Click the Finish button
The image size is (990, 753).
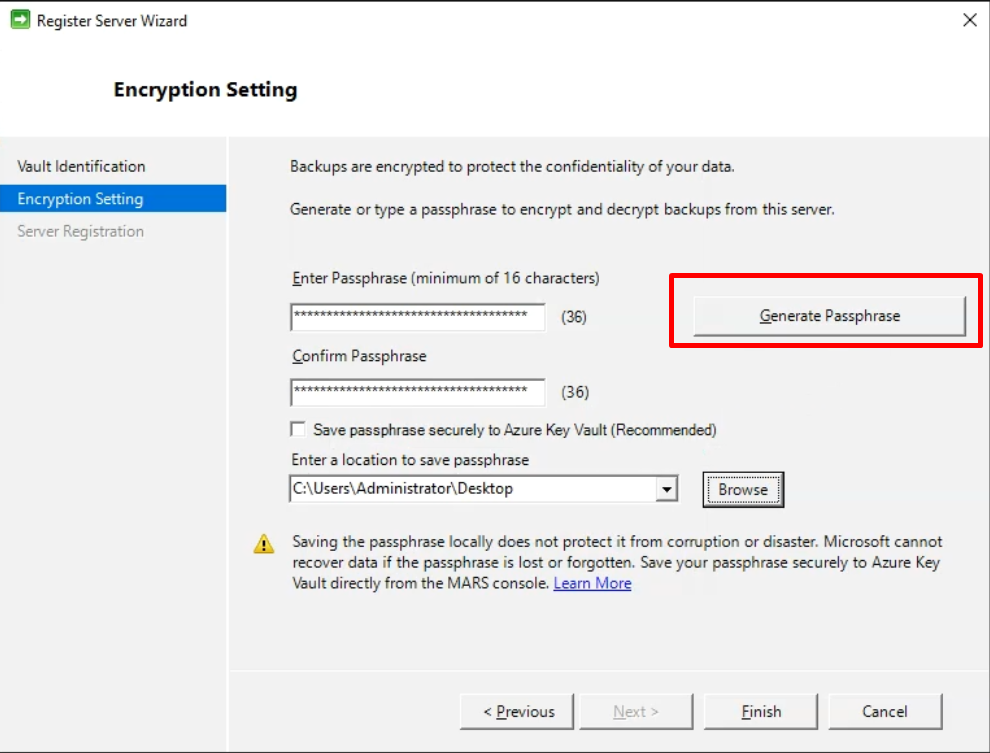coord(761,711)
